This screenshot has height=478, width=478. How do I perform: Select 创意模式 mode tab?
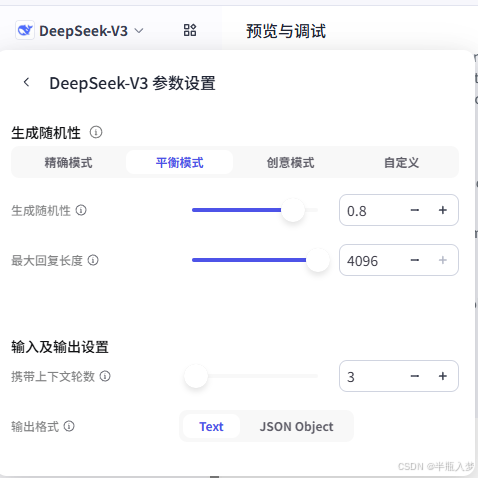pos(290,163)
